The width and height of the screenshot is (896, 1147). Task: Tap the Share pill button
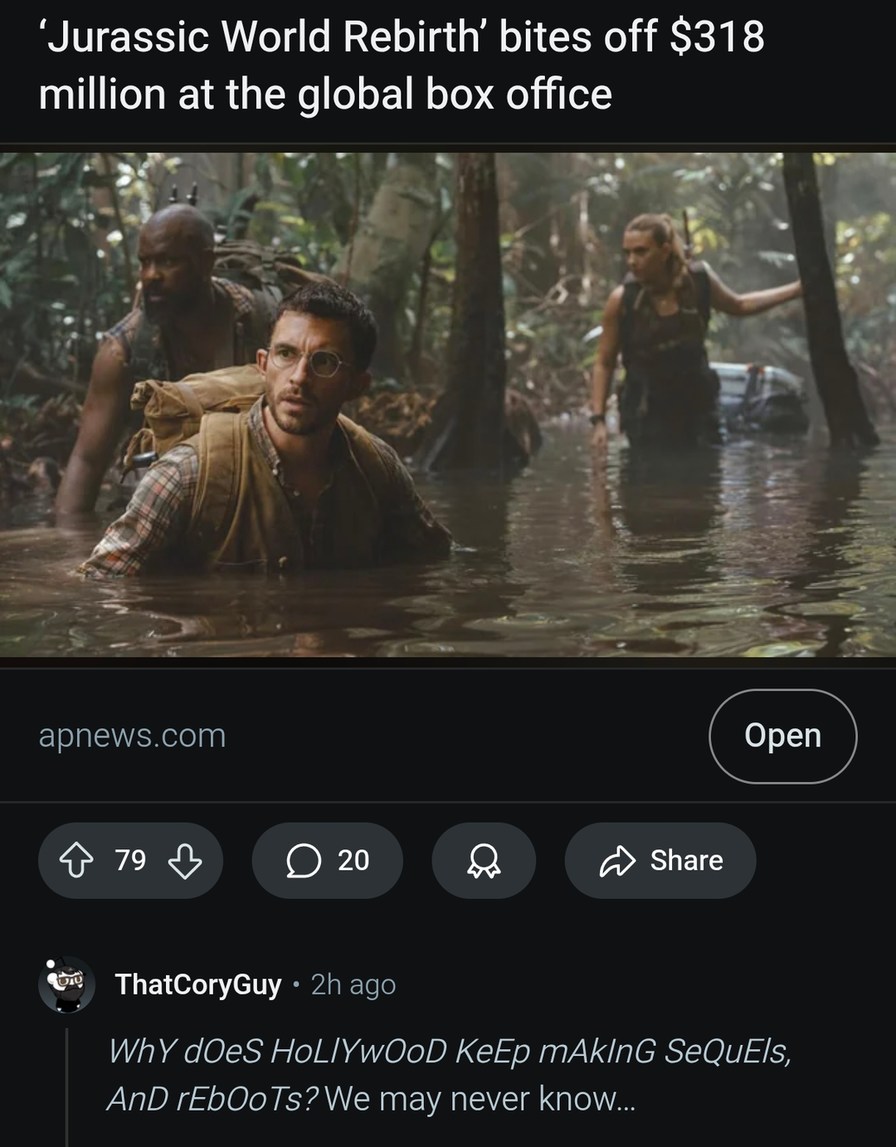pos(660,859)
